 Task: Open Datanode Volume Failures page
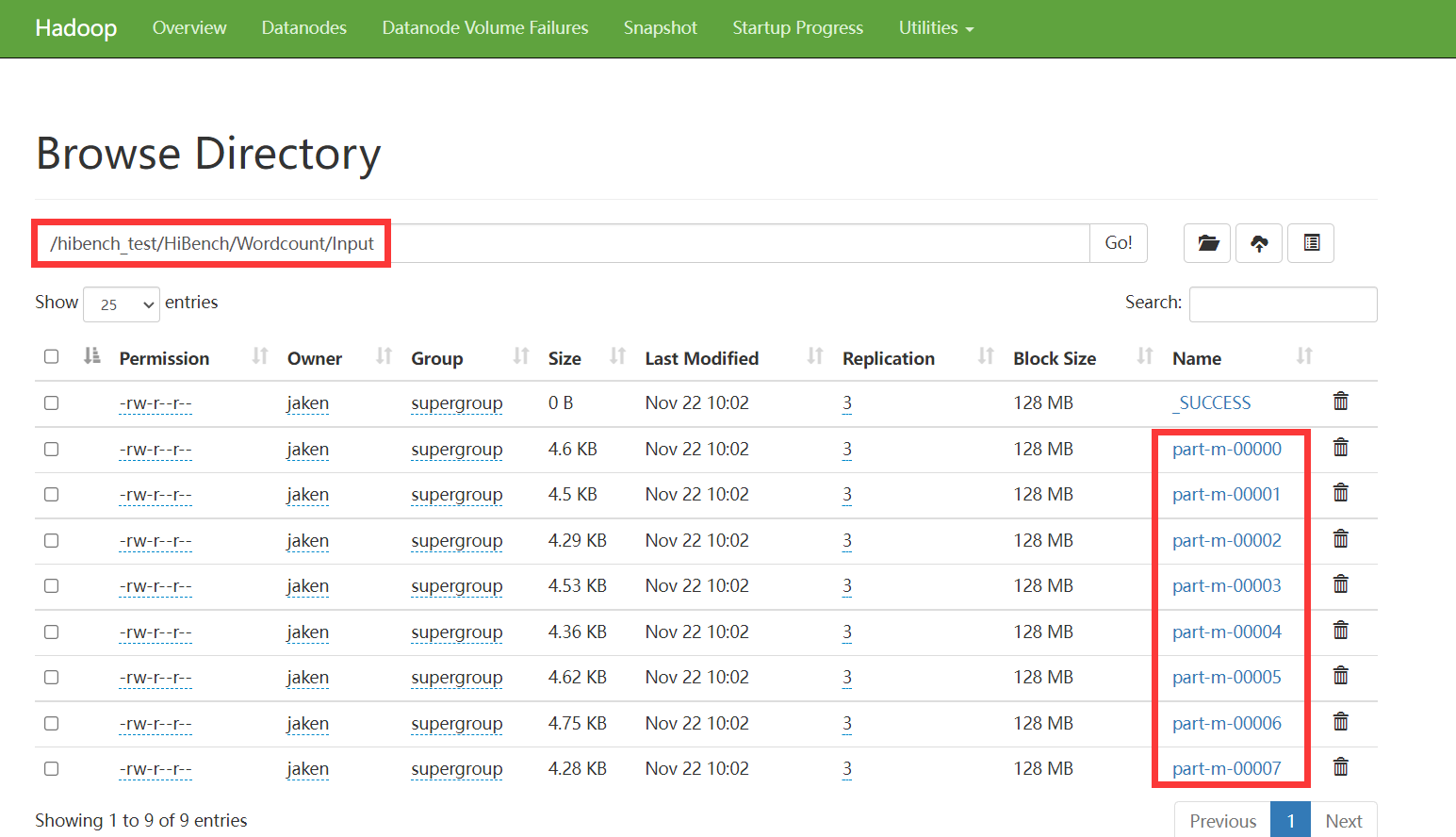[x=485, y=28]
